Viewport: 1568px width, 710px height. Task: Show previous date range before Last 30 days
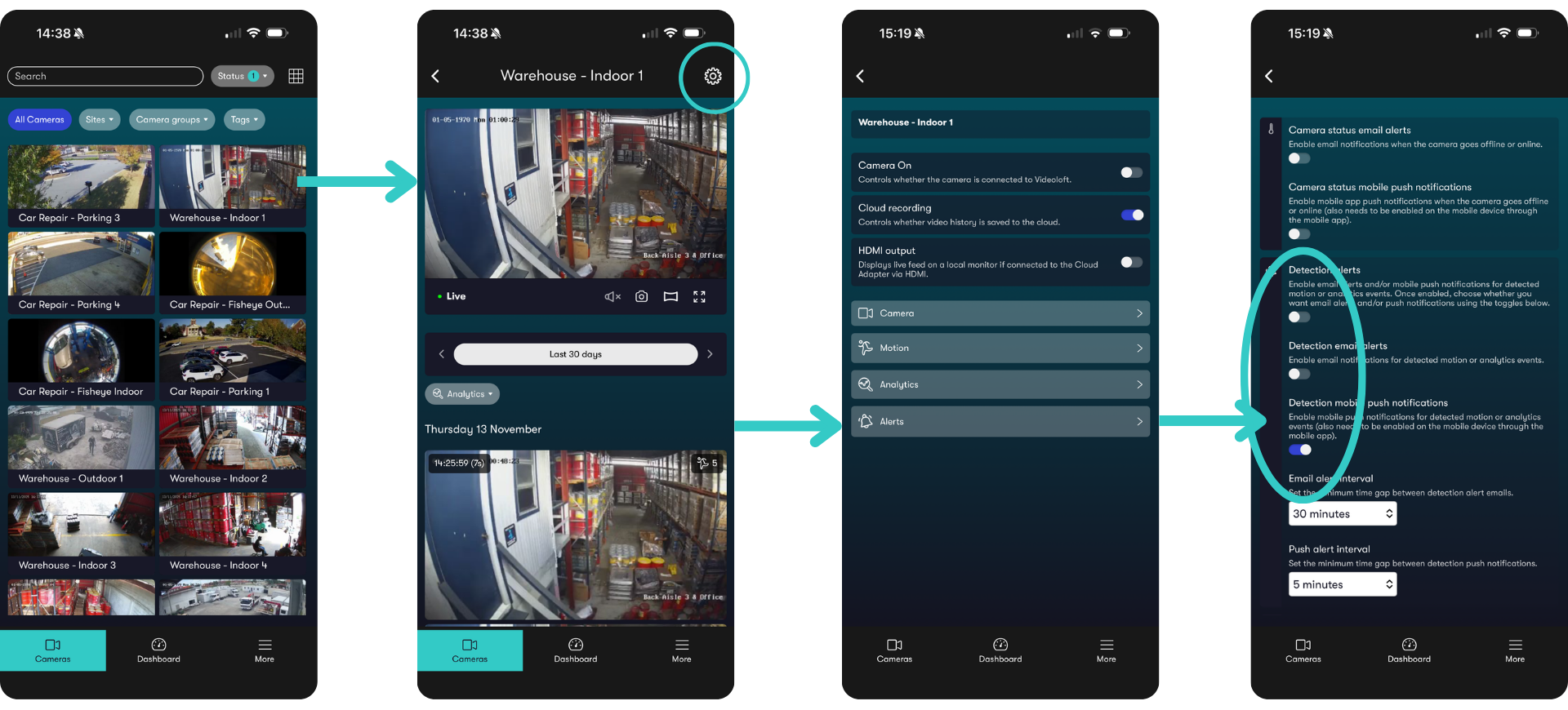(441, 354)
